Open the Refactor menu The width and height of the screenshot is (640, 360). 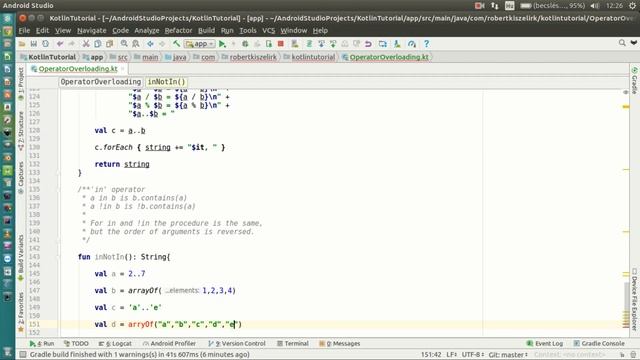[x=178, y=31]
